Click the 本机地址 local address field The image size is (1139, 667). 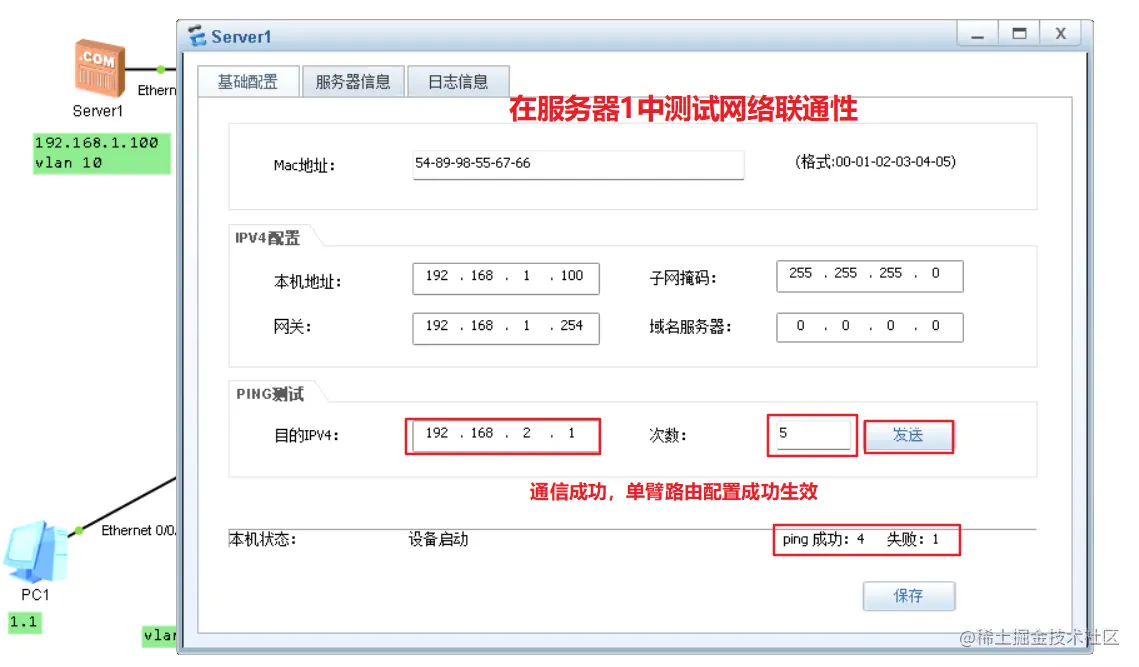[504, 277]
